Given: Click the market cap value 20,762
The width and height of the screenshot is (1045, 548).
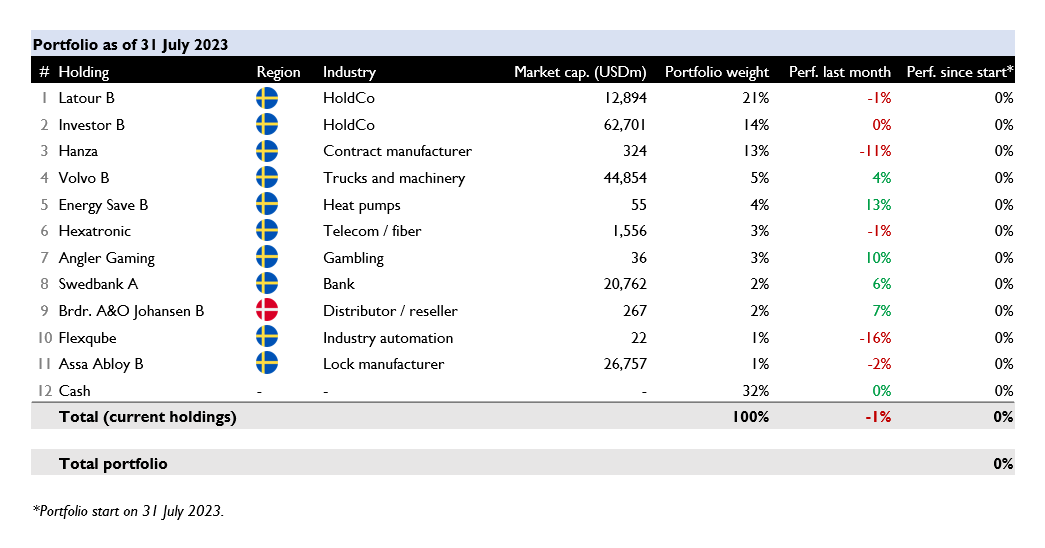Looking at the screenshot, I should click(625, 284).
